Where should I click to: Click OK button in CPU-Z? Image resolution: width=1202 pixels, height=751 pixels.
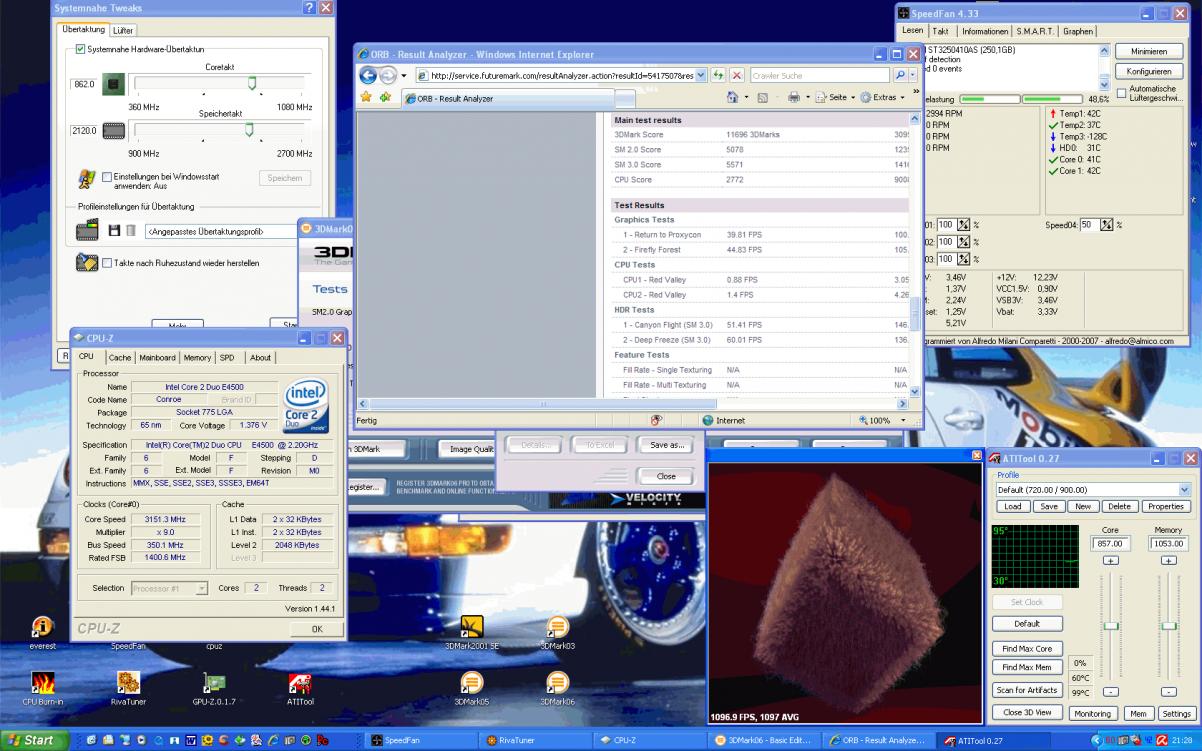[x=317, y=629]
